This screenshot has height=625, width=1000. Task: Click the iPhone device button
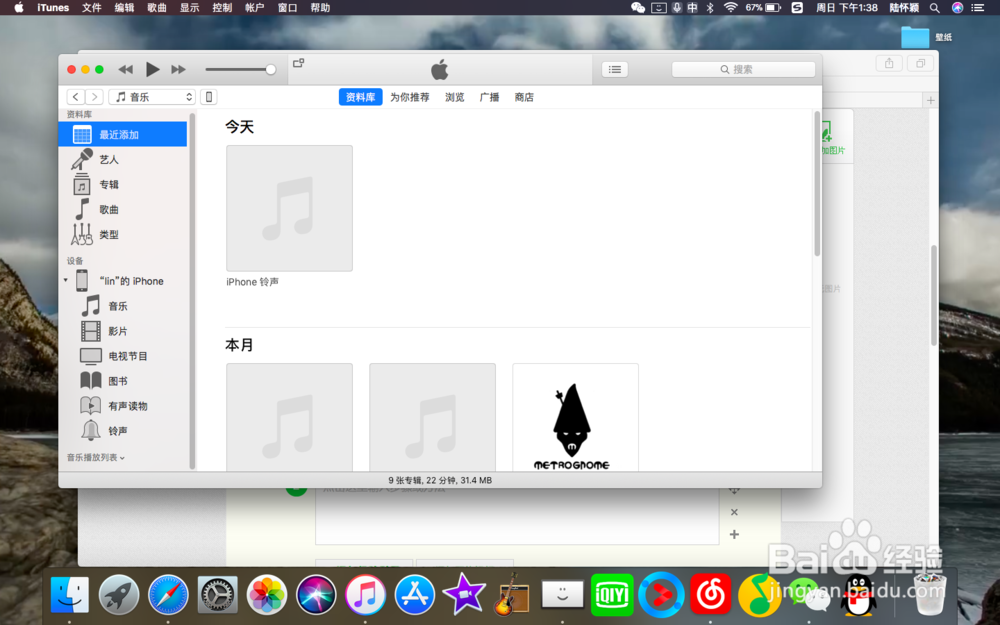(209, 97)
